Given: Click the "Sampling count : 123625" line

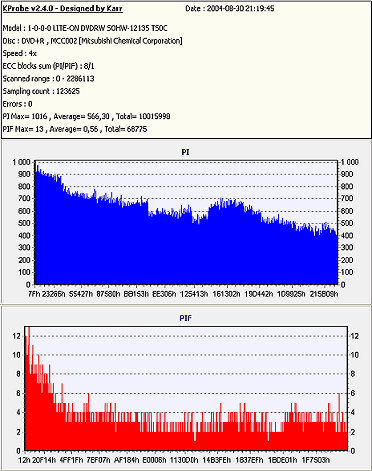Looking at the screenshot, I should [x=41, y=91].
